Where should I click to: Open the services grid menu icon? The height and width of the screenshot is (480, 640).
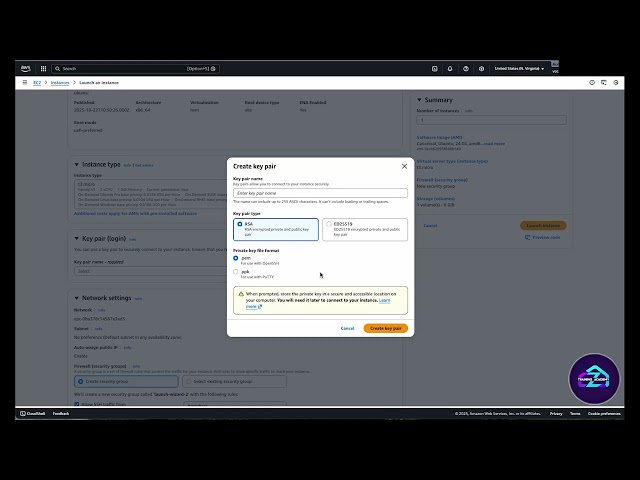pos(43,69)
